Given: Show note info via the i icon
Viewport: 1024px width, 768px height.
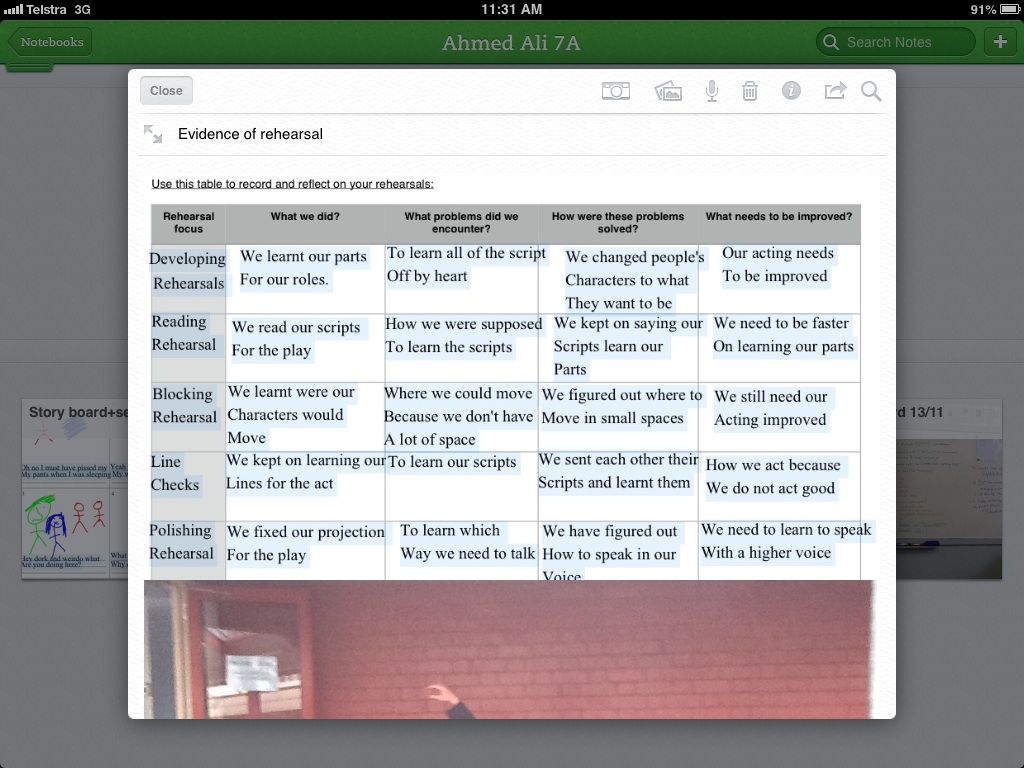Looking at the screenshot, I should pos(791,91).
